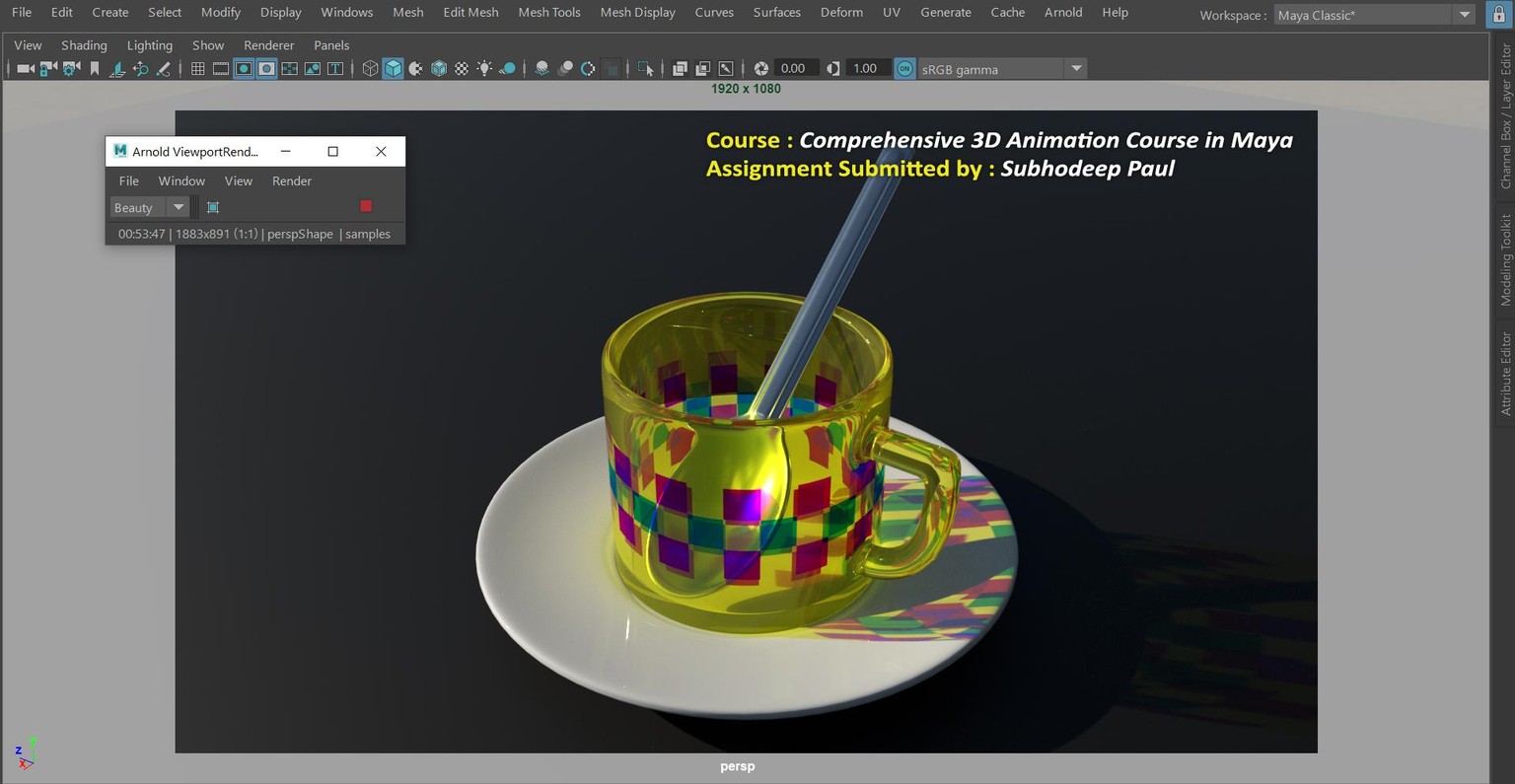This screenshot has height=784, width=1515.
Task: Open Arnold RenderView File menu
Action: [x=129, y=180]
